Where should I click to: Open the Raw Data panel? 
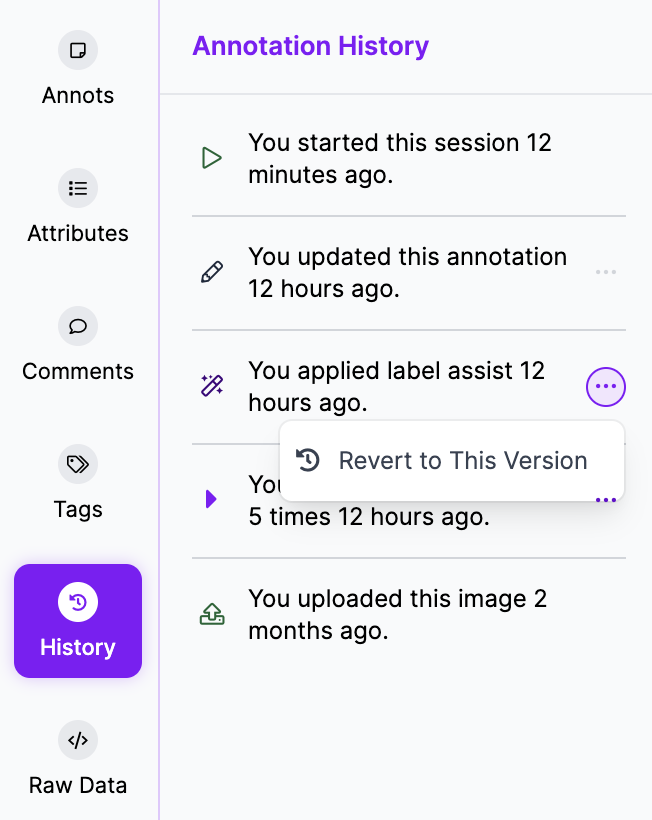(77, 759)
